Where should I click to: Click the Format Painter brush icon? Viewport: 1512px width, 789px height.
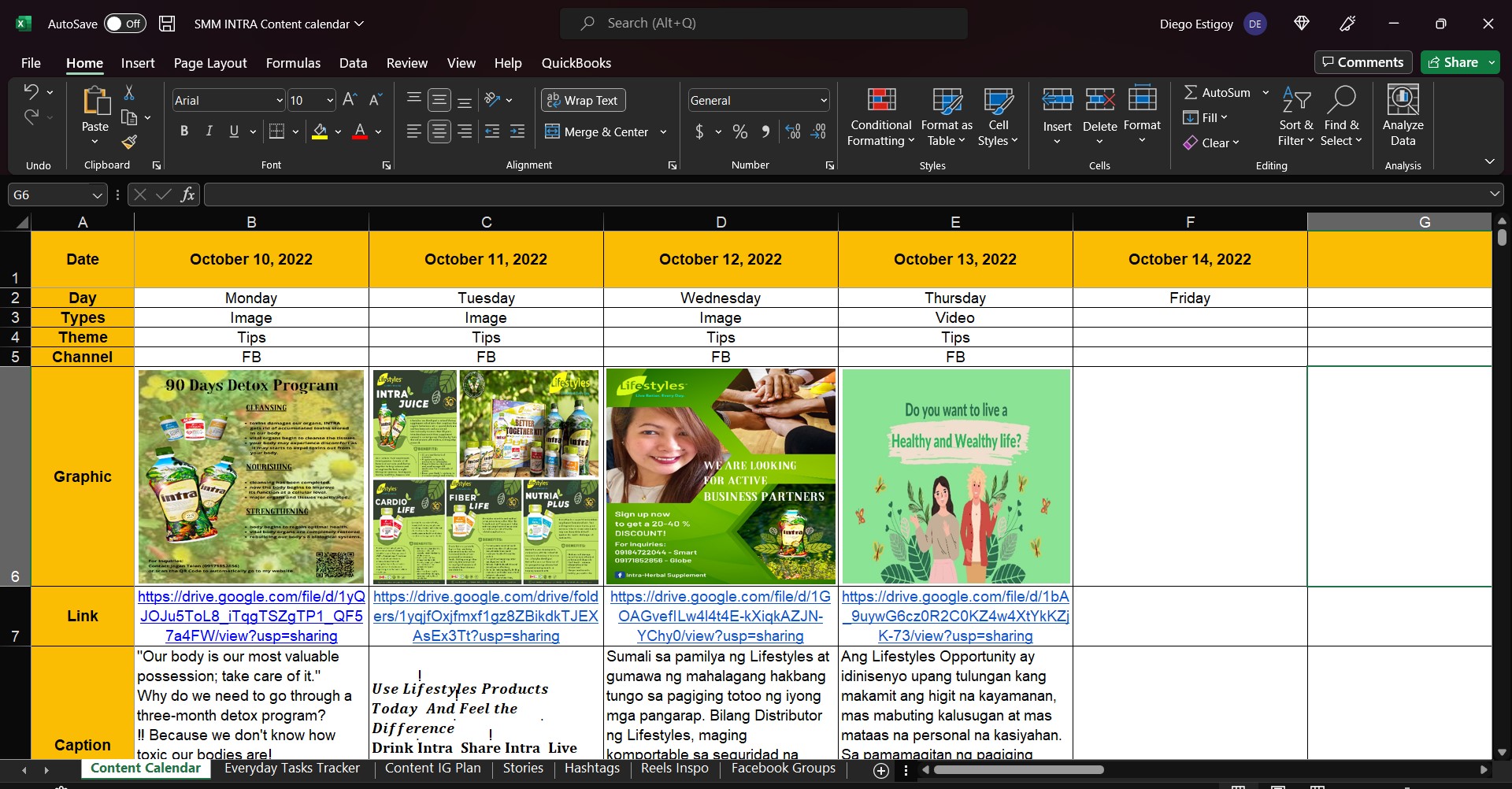tap(129, 142)
